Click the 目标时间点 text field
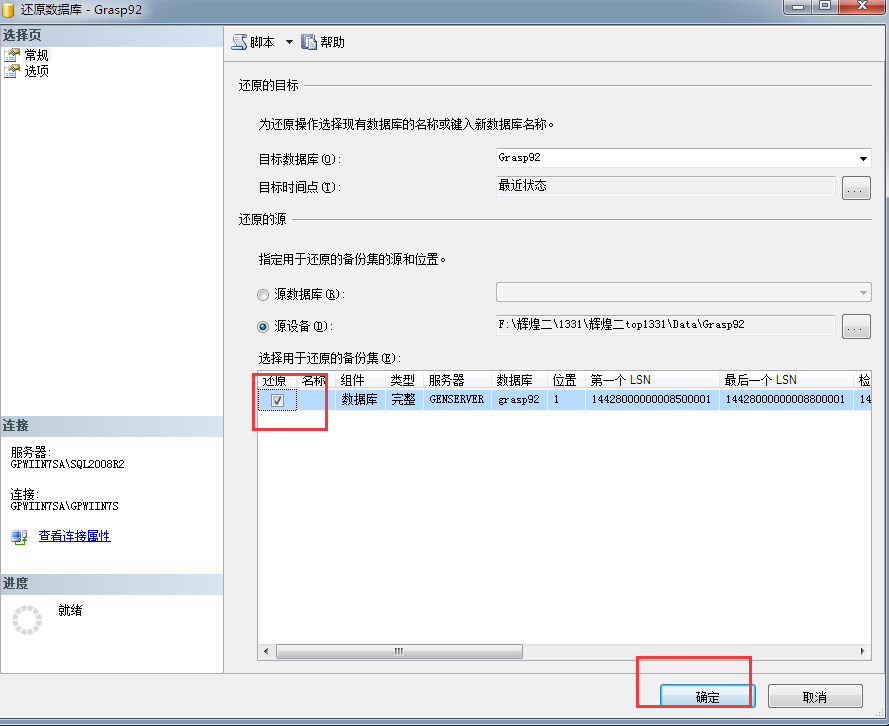Image resolution: width=889 pixels, height=726 pixels. (665, 186)
